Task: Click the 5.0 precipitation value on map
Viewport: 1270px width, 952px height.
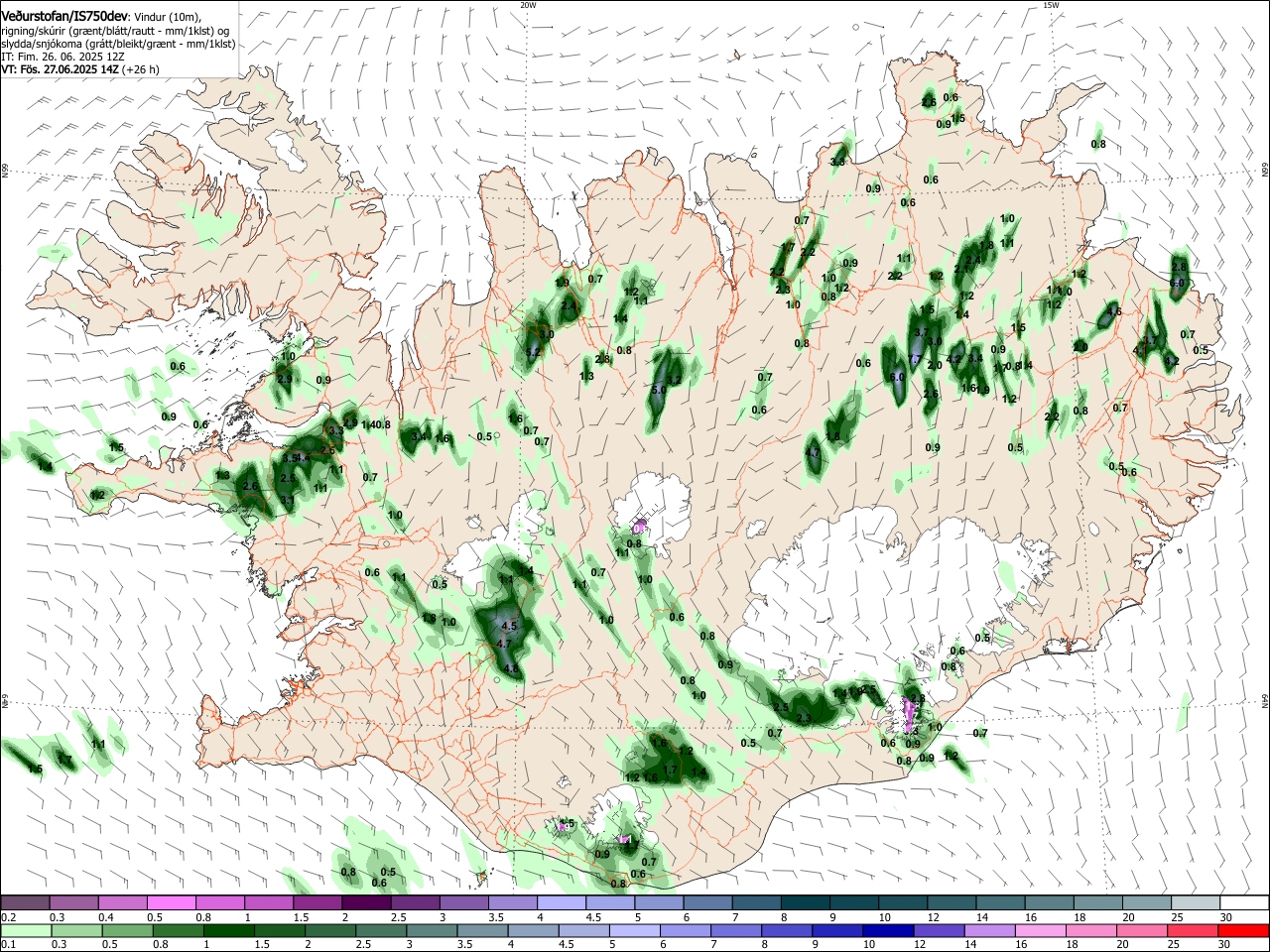Action: click(x=659, y=391)
